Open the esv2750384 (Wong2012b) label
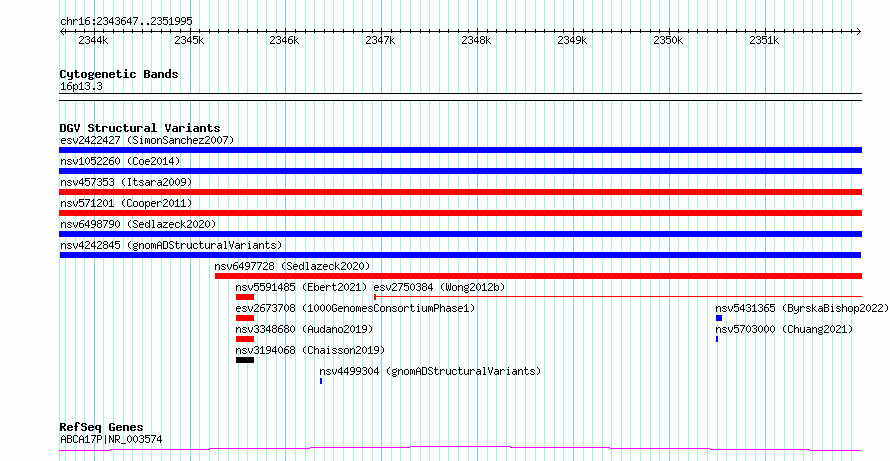Image resolution: width=890 pixels, height=461 pixels. pos(439,287)
